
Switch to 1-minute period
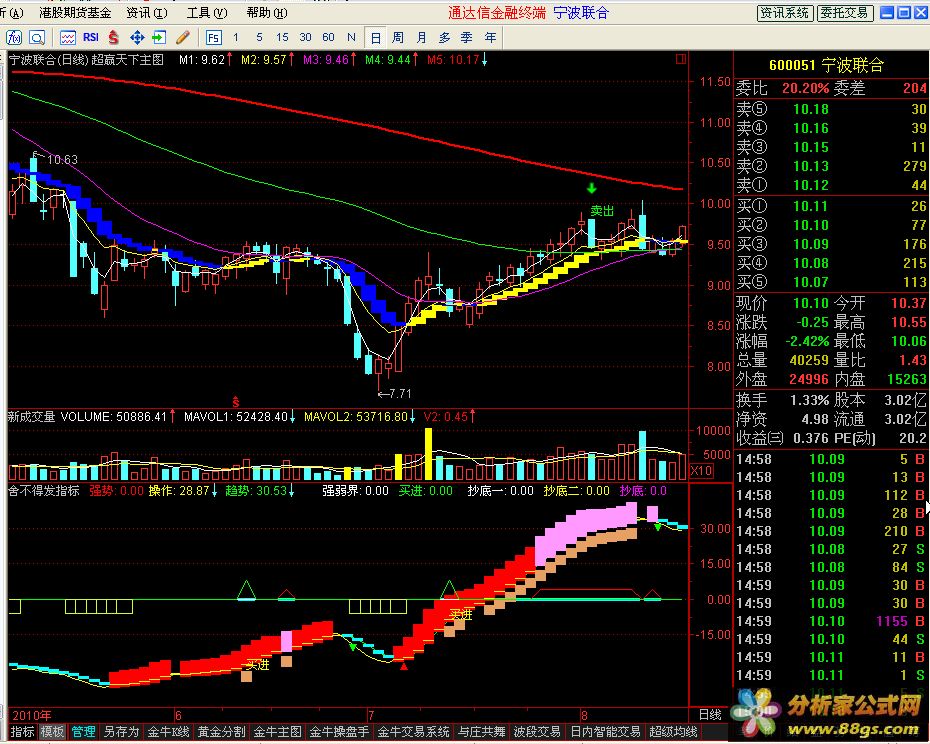click(236, 37)
